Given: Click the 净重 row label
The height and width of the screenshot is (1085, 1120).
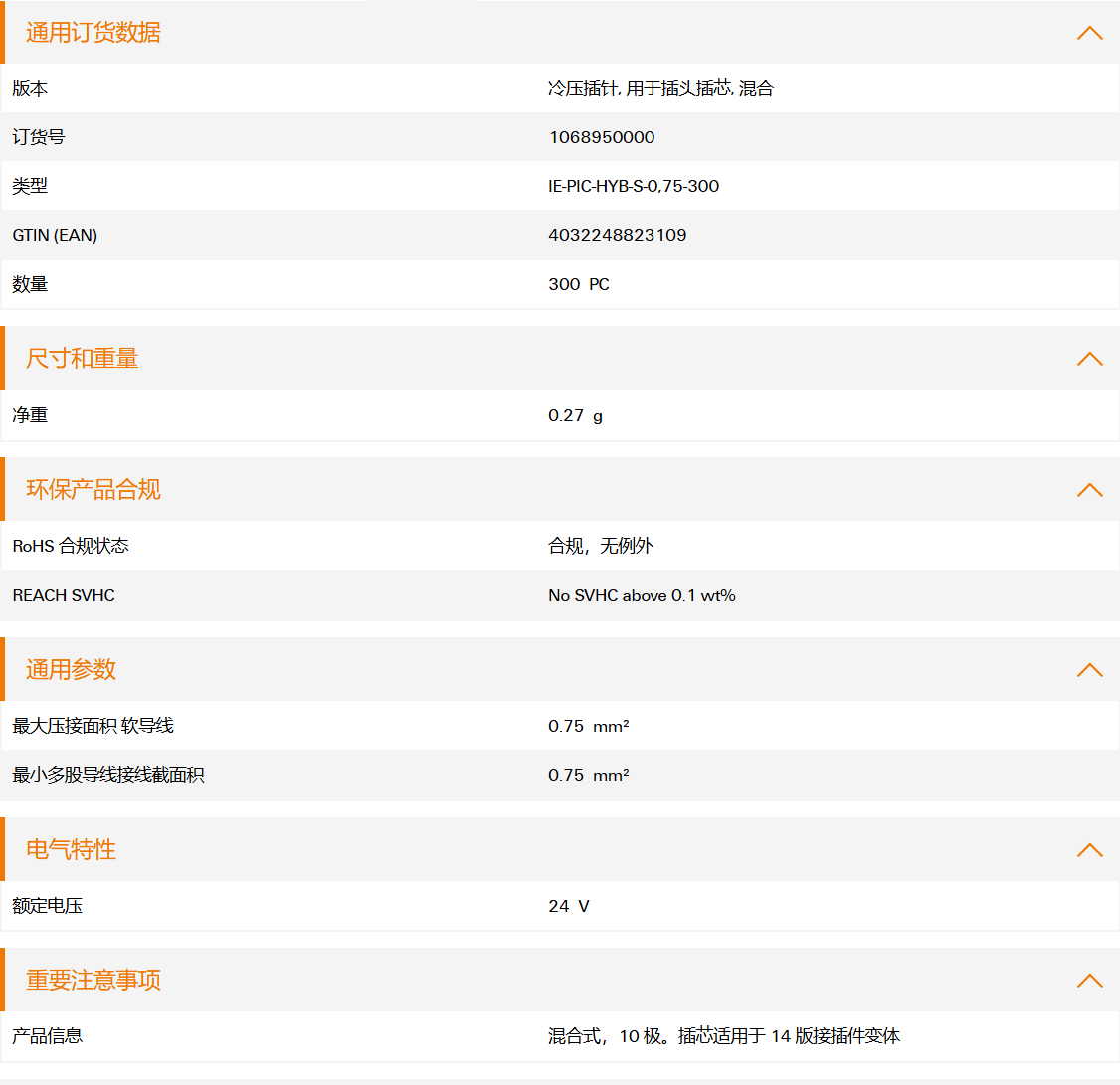Looking at the screenshot, I should 30,415.
